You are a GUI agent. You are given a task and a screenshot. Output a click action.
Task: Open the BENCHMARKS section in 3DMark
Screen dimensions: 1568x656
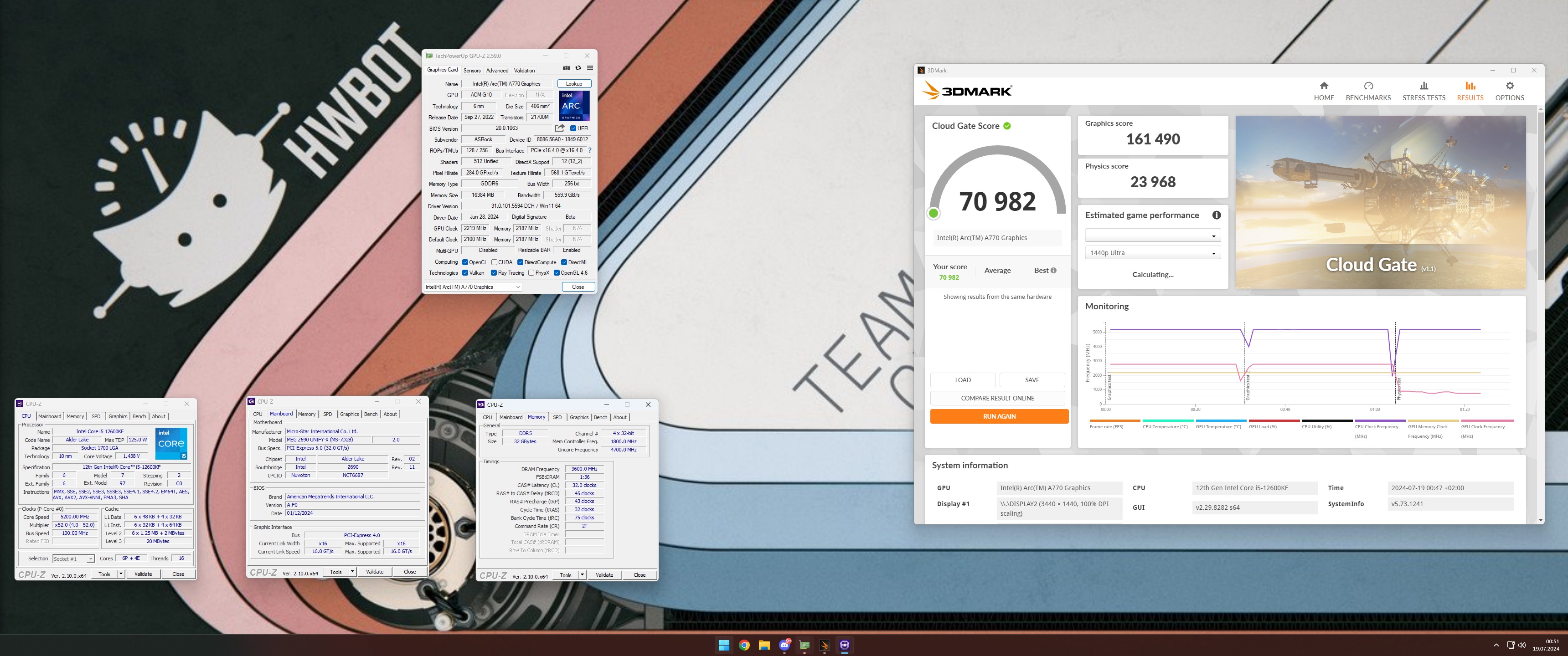1368,91
